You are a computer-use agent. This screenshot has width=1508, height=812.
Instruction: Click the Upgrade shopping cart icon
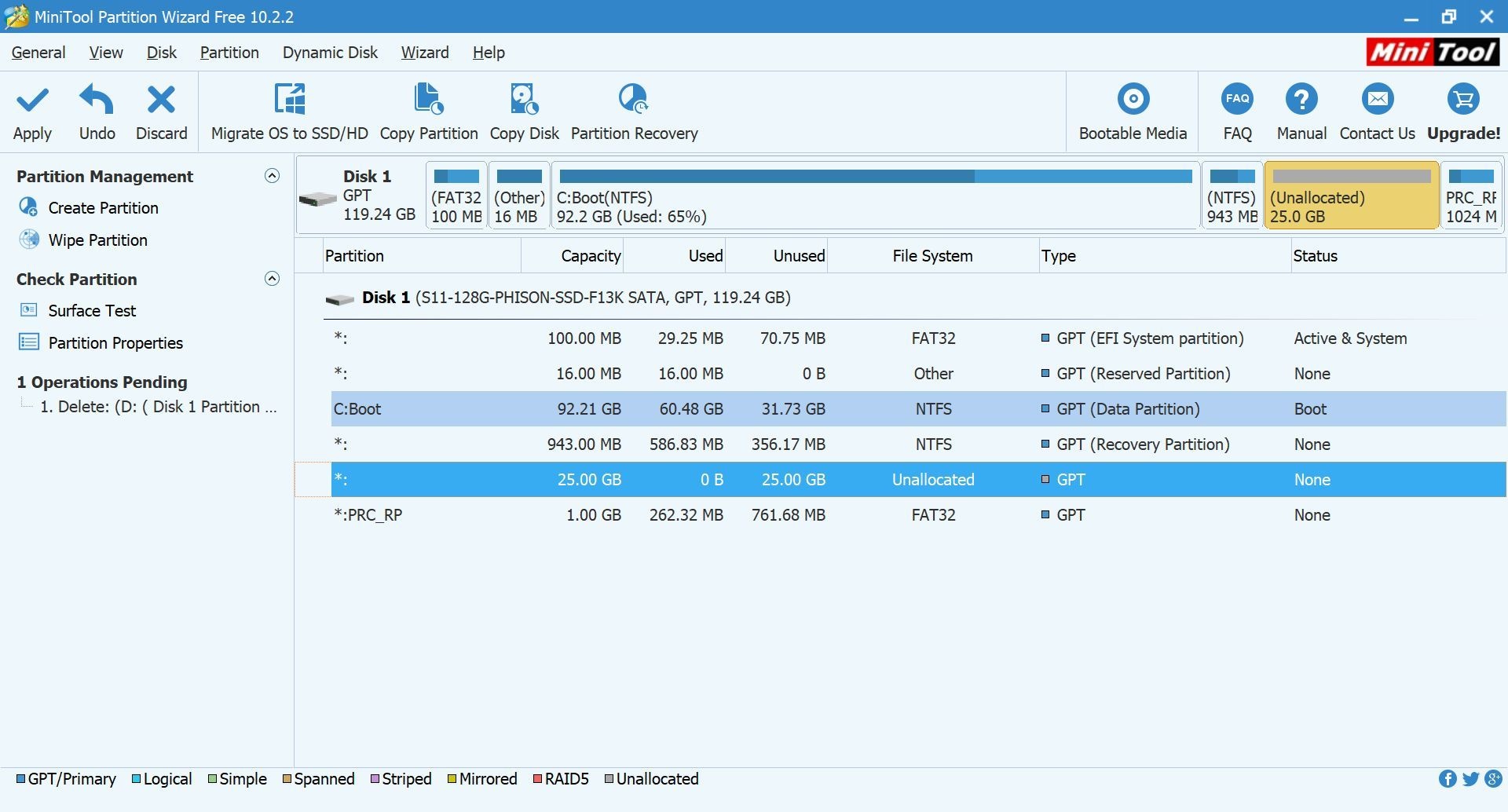tap(1463, 99)
